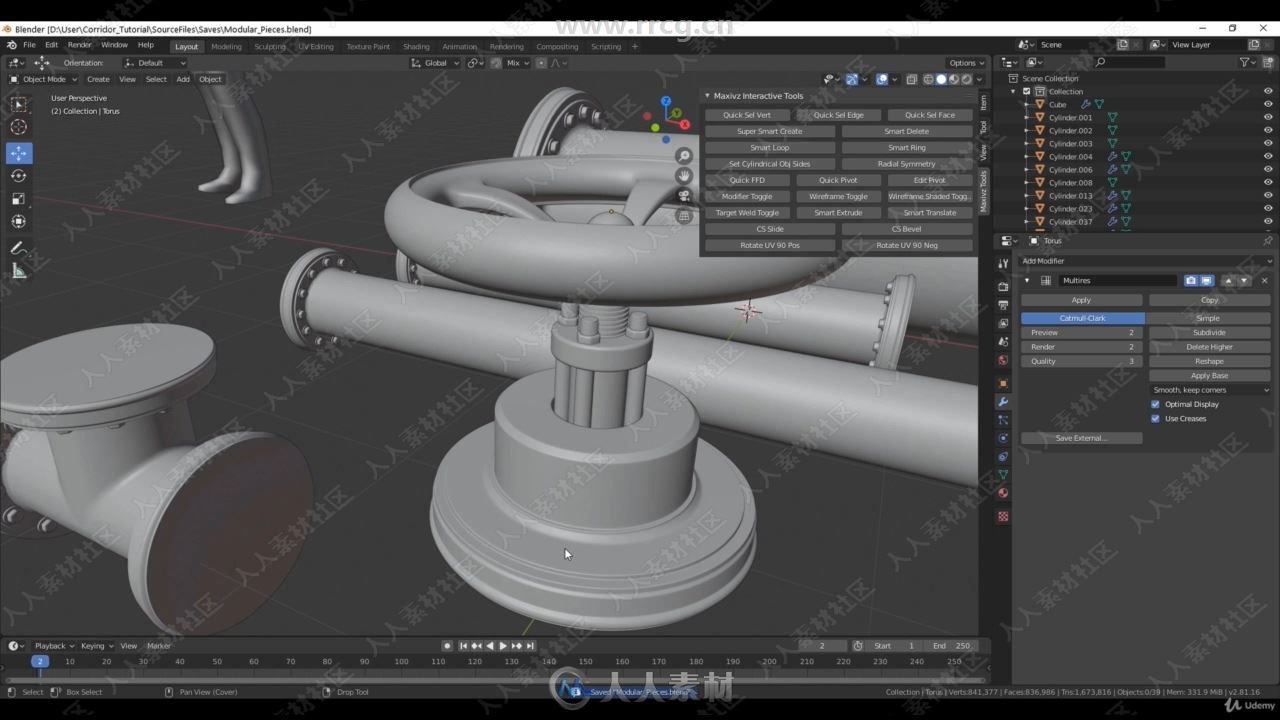This screenshot has width=1280, height=720.
Task: Toggle auto keying record button
Action: point(448,646)
